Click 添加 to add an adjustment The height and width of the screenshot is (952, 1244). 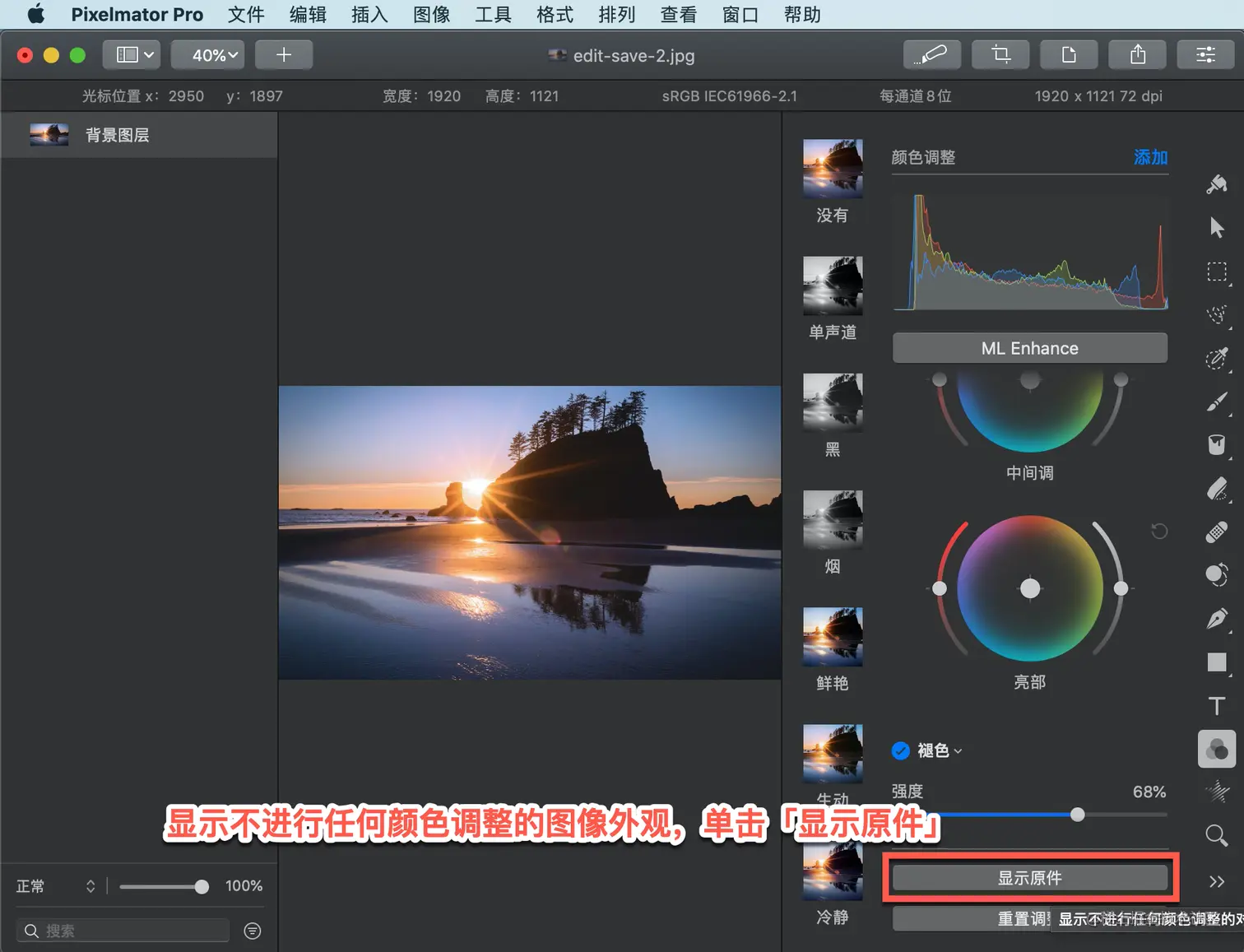tap(1150, 157)
